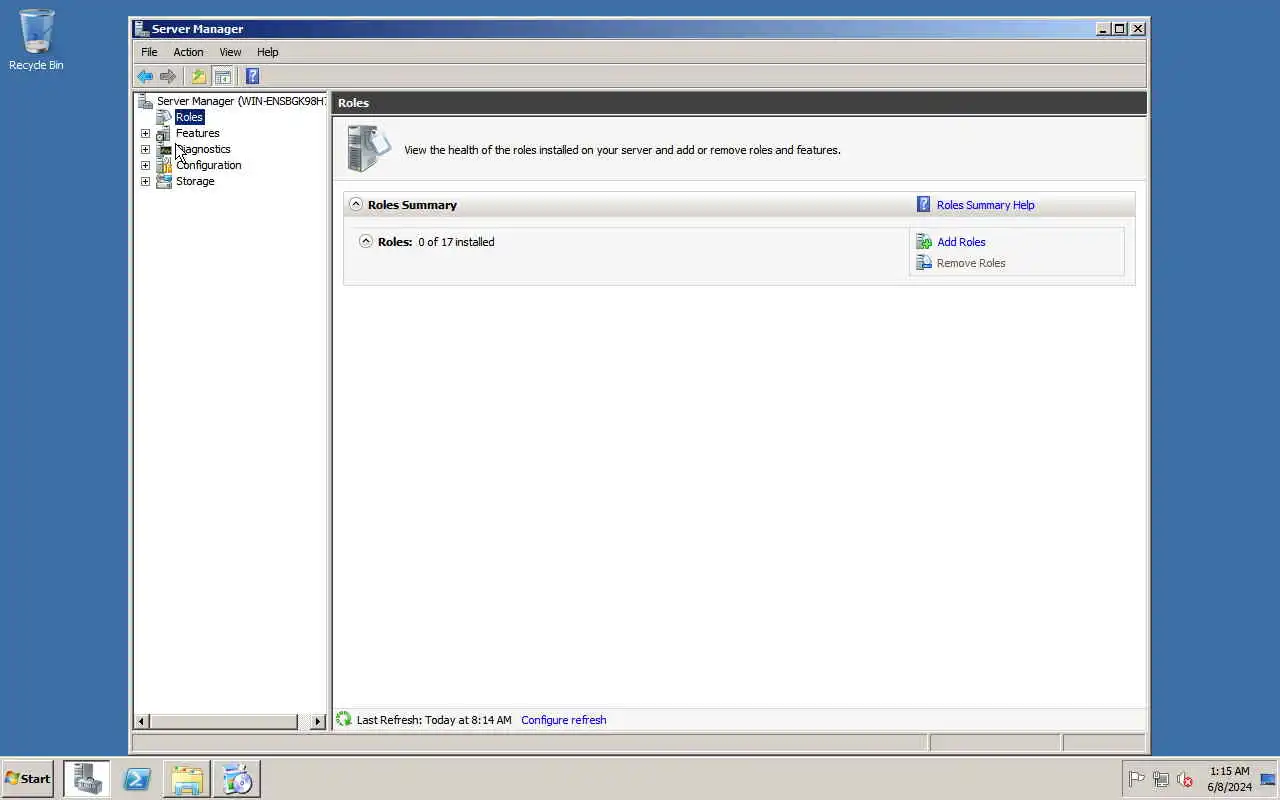Click the Remove Roles link
Viewport: 1280px width, 800px height.
[971, 263]
